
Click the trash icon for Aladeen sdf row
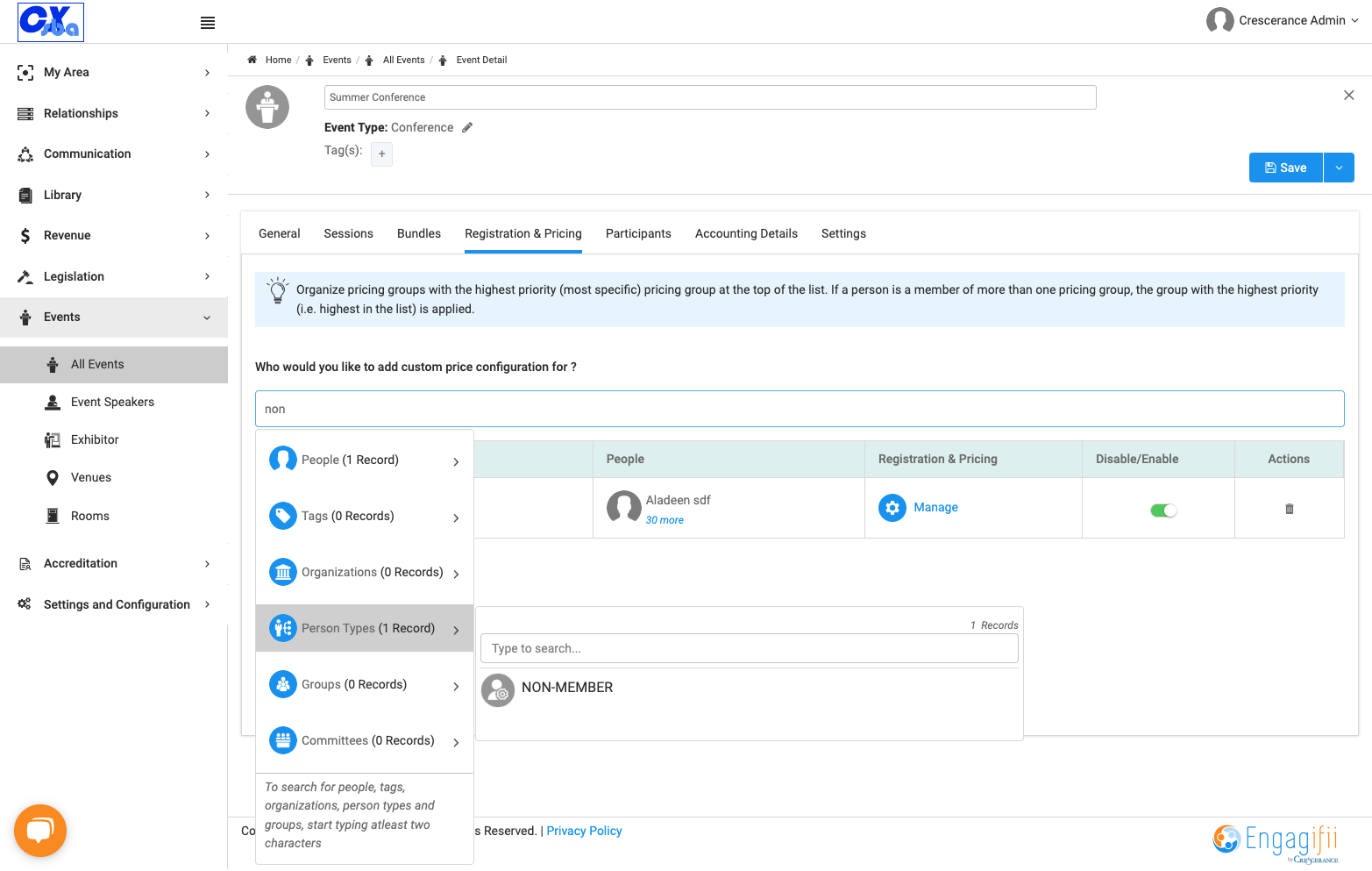[x=1289, y=509]
